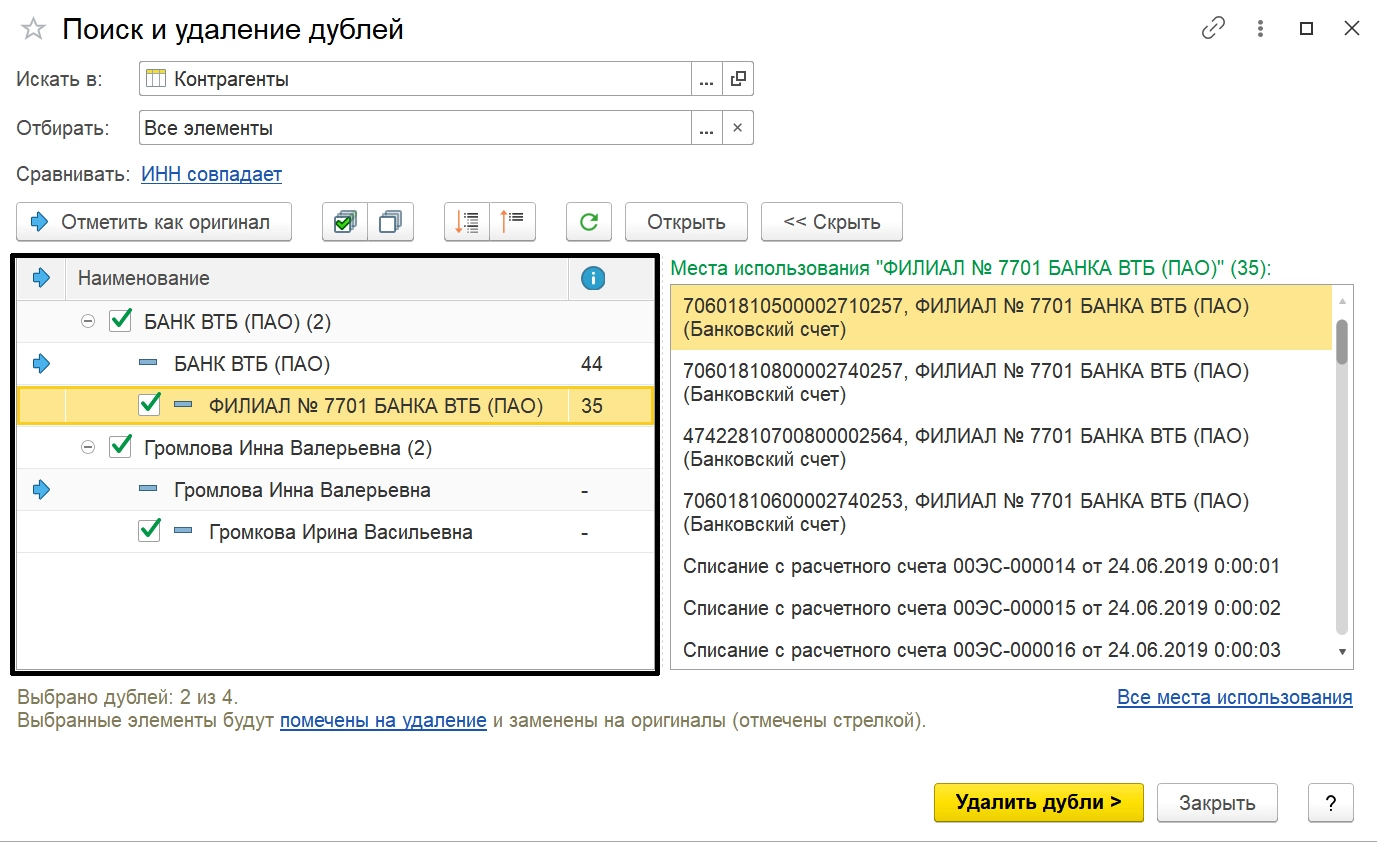
Task: Open the ИНН совпадает comparison rules link
Action: (x=211, y=174)
